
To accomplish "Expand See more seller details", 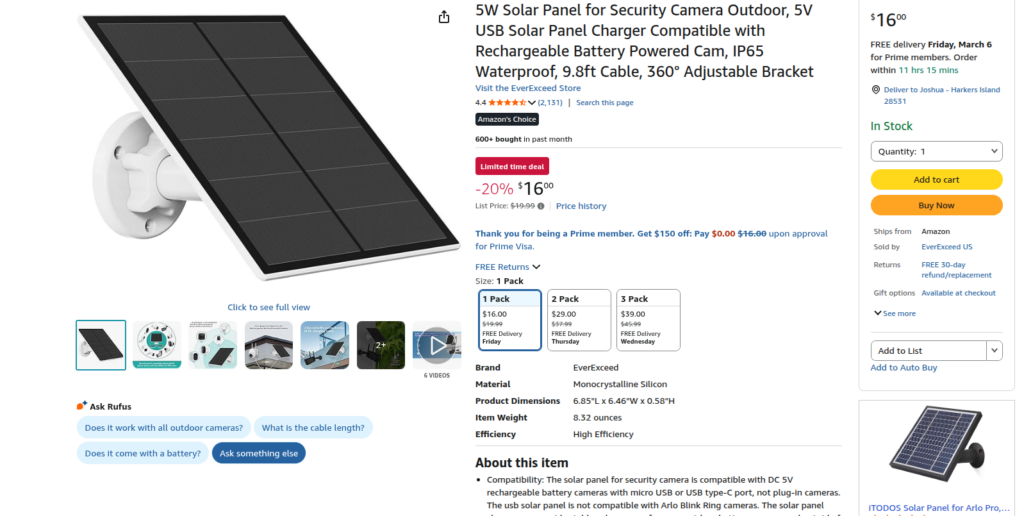I will pos(895,313).
